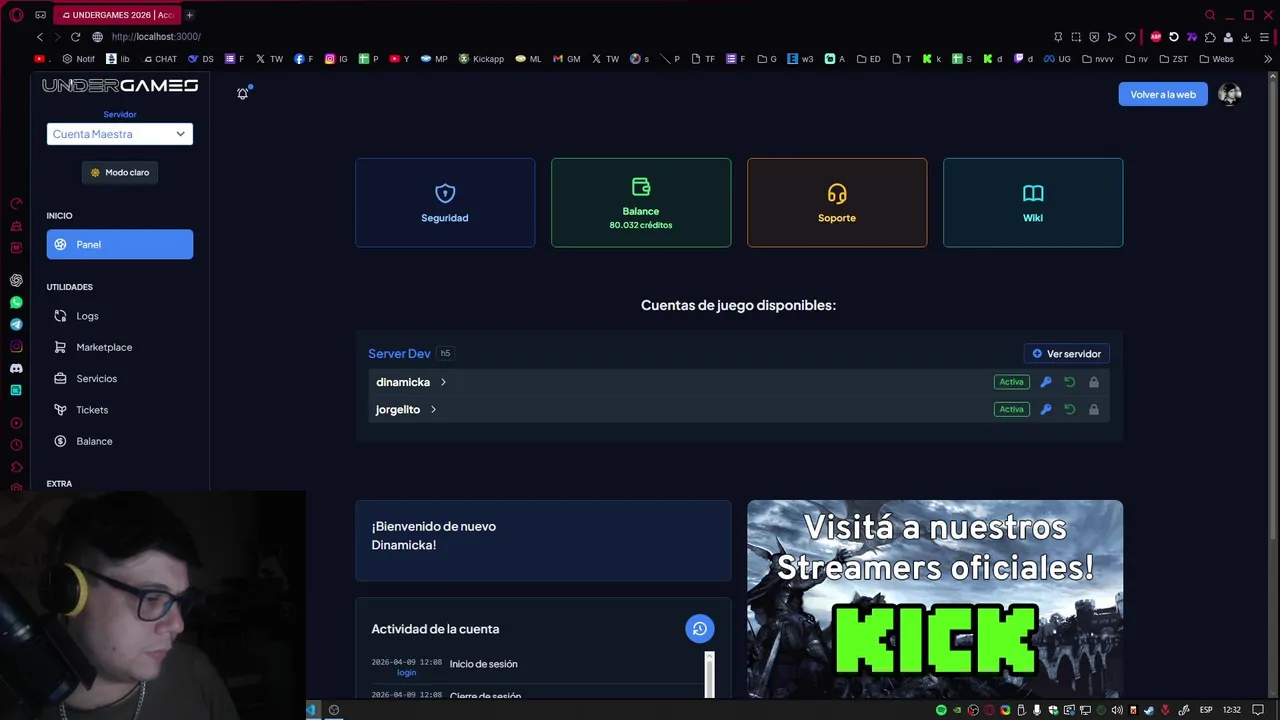Open the CHAT bookmark
Screen dimensions: 1280x720
point(159,59)
